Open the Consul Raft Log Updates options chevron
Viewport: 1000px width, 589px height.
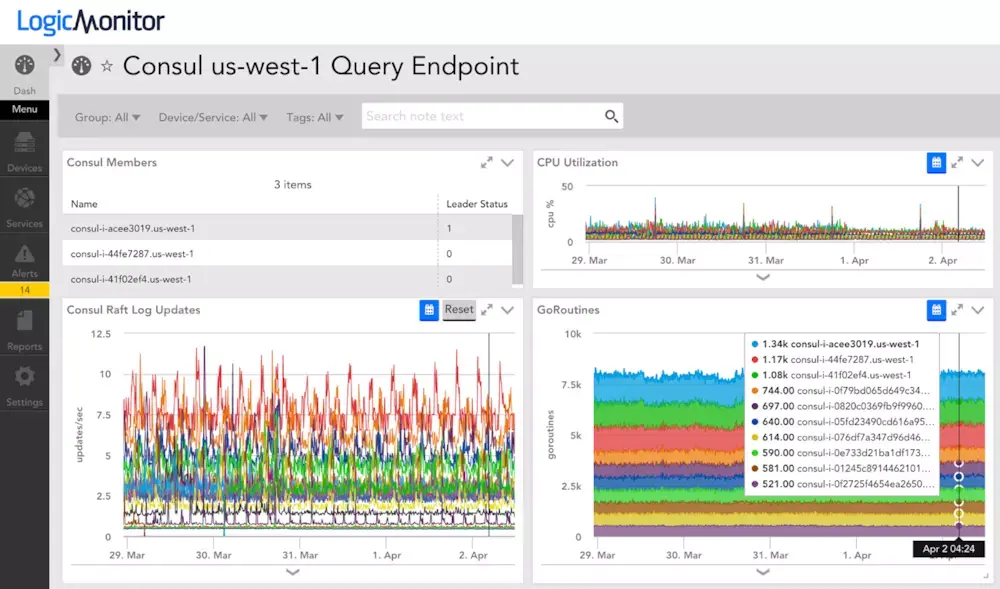click(x=508, y=310)
